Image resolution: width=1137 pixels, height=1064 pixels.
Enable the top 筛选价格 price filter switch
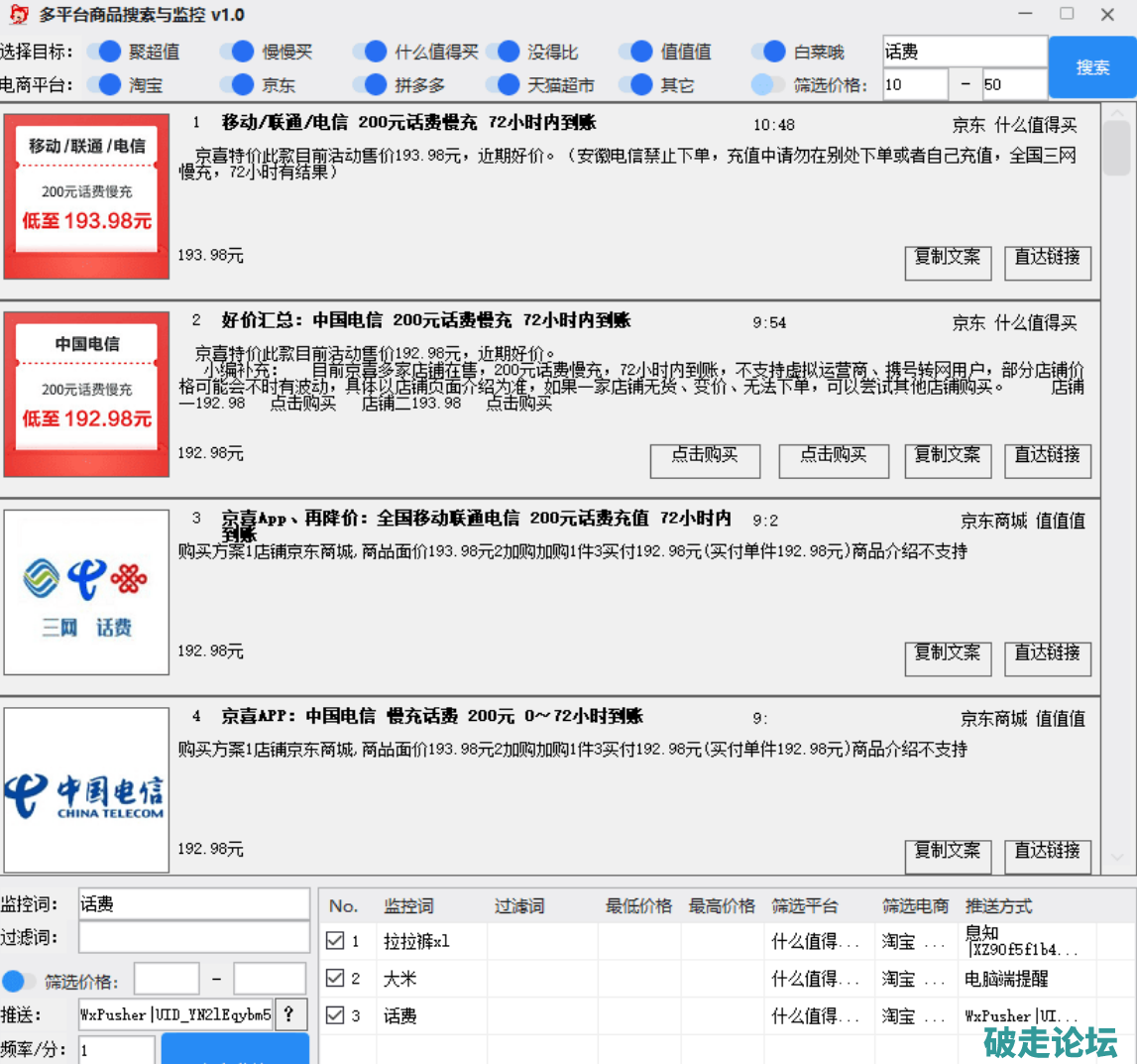(x=767, y=85)
